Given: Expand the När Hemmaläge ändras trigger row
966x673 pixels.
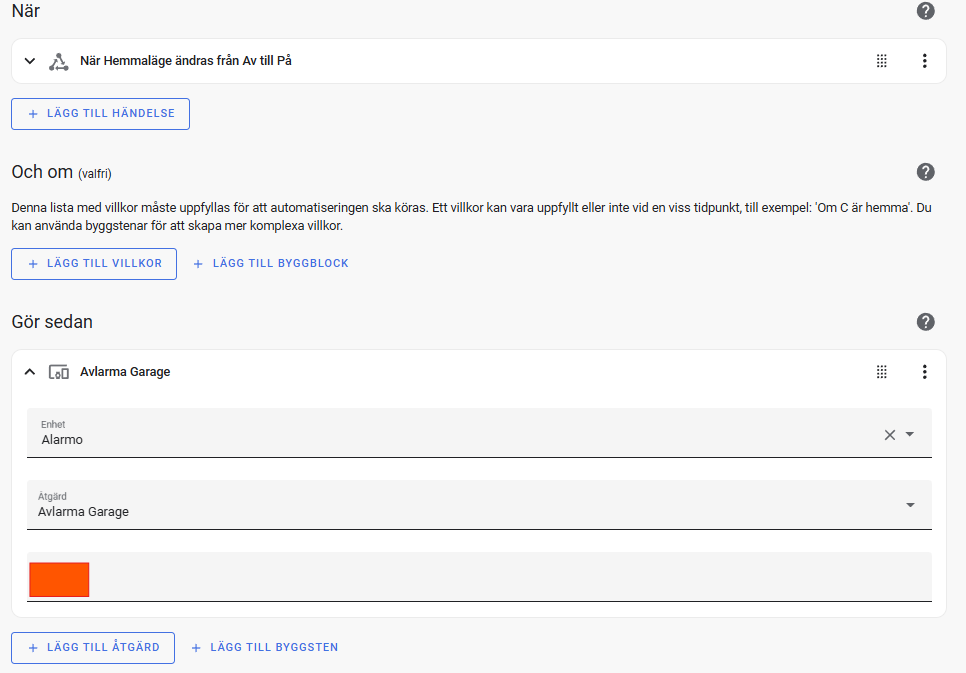Looking at the screenshot, I should click(x=30, y=61).
